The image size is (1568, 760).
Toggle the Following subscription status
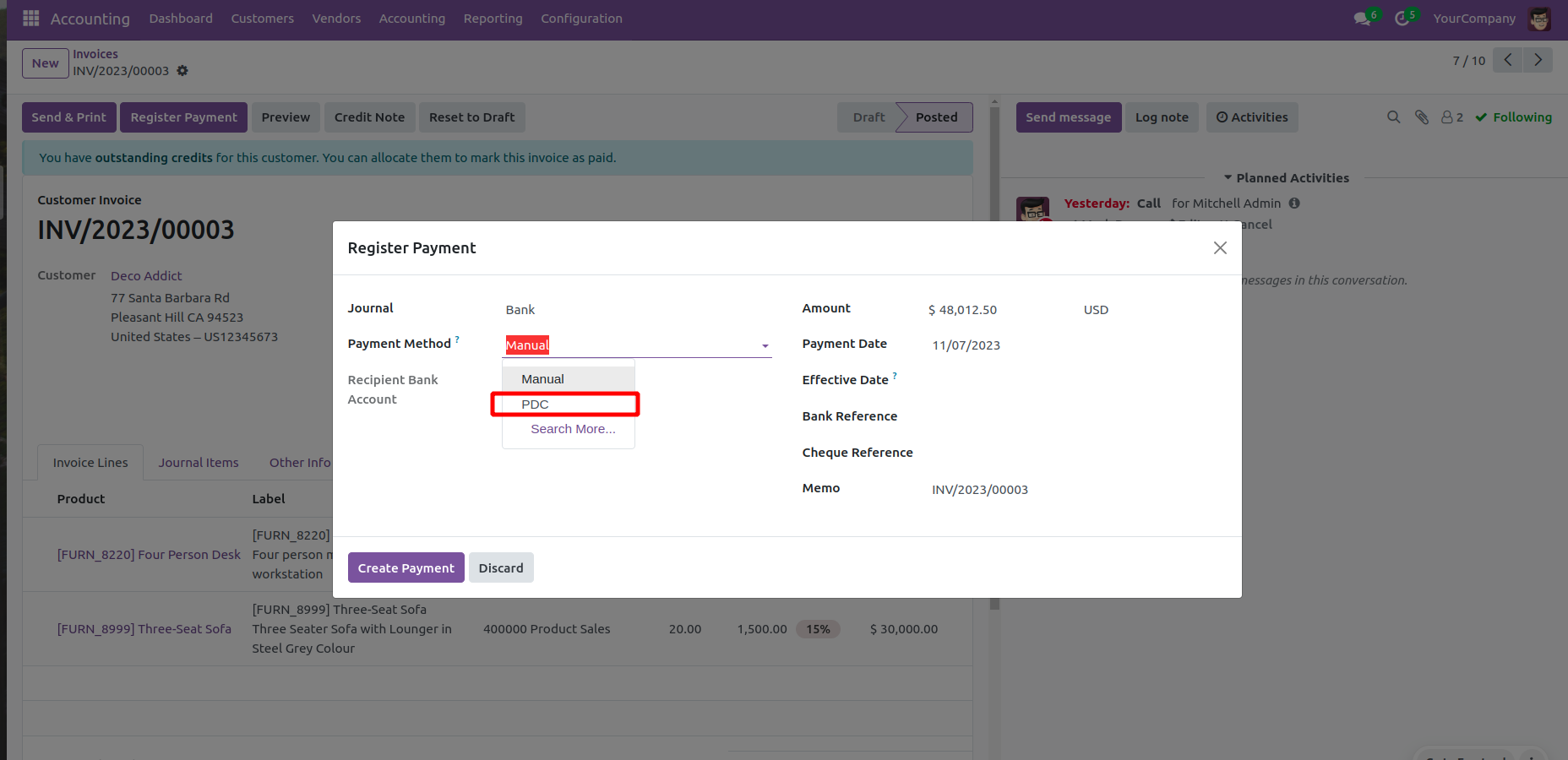[x=1513, y=117]
